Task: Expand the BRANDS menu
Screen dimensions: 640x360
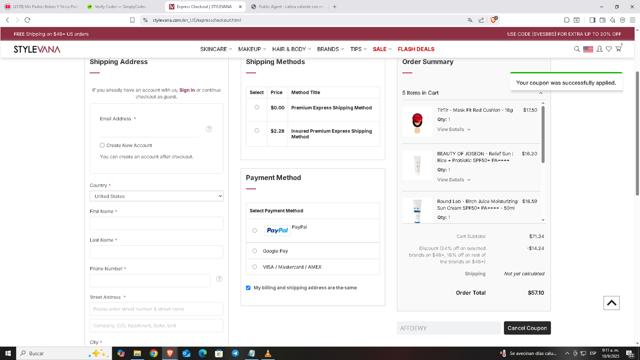Action: [x=330, y=49]
